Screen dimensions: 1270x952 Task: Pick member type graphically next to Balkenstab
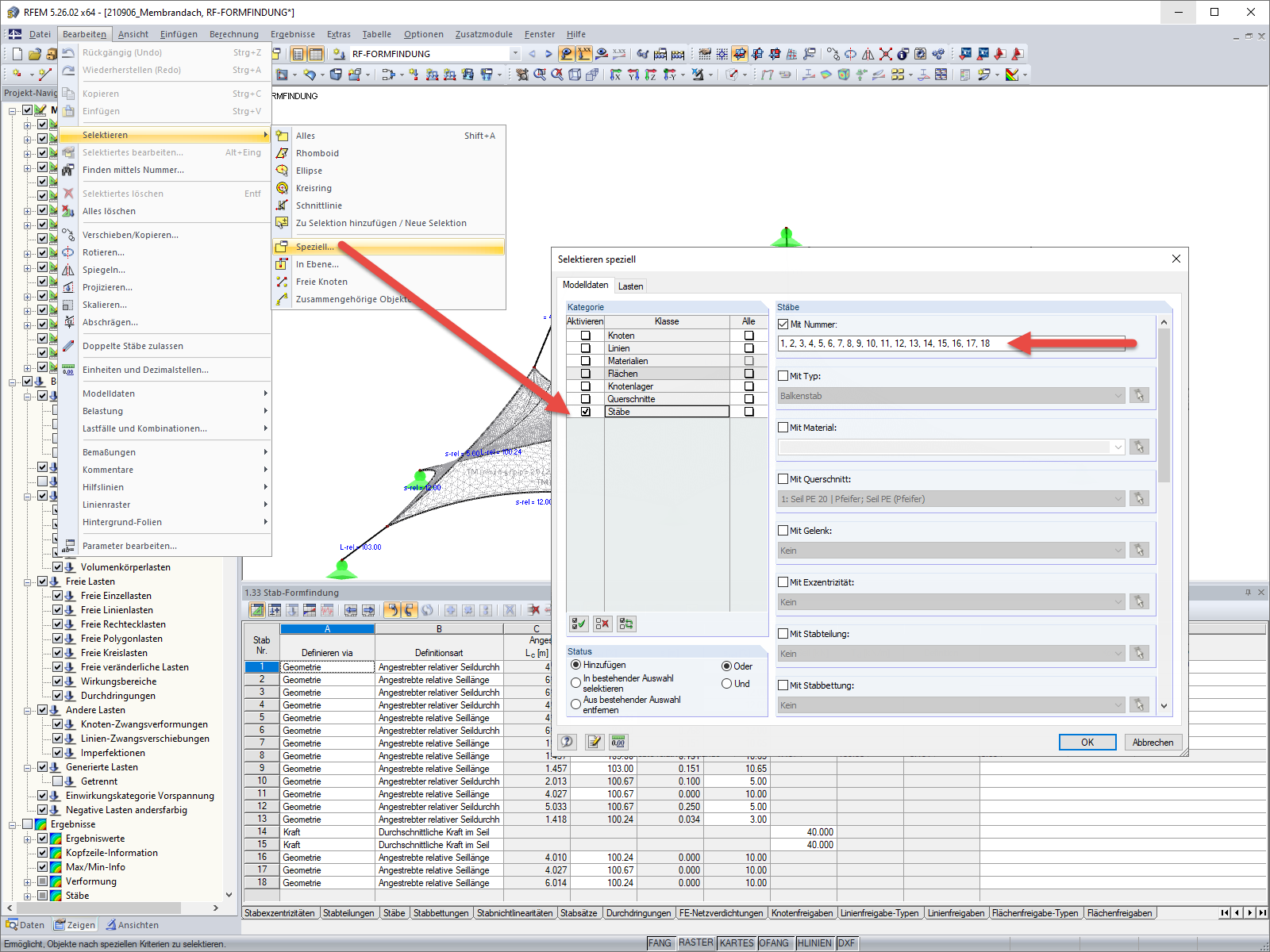click(x=1139, y=395)
